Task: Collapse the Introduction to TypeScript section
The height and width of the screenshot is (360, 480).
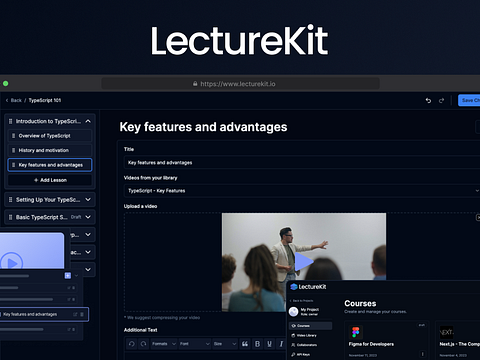Action: click(x=88, y=121)
